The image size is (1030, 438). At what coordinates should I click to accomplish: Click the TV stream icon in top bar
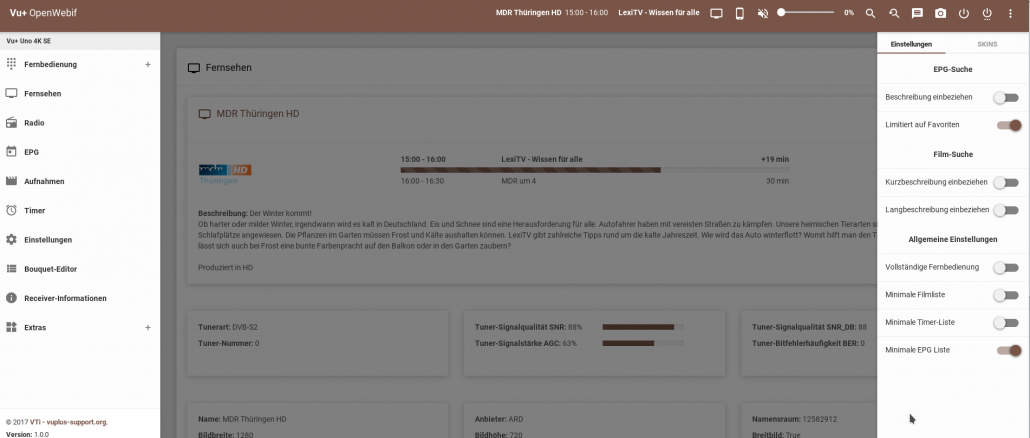click(x=717, y=13)
